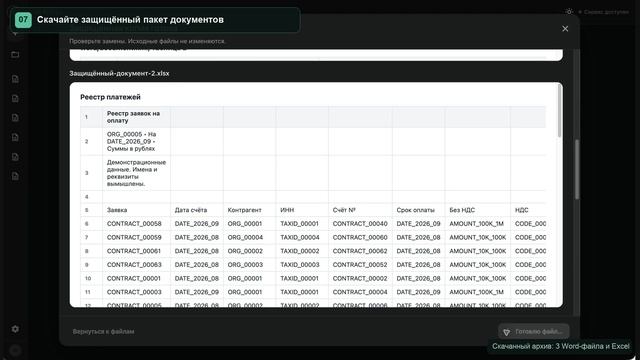Select the 'Реестр заявок на оплату' cell
This screenshot has height=360, width=640.
(136, 117)
